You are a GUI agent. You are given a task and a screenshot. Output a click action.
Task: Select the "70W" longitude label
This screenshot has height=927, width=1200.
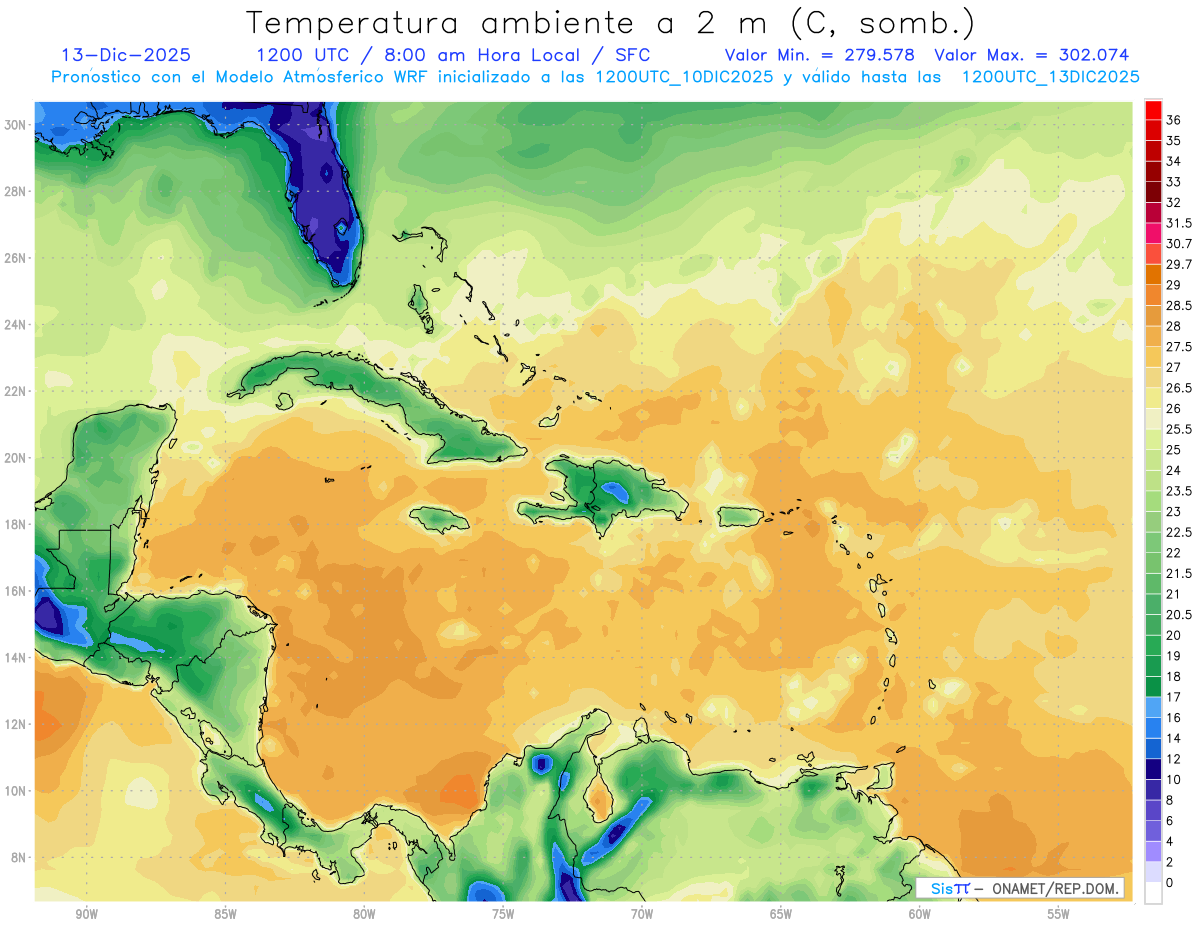coord(642,914)
